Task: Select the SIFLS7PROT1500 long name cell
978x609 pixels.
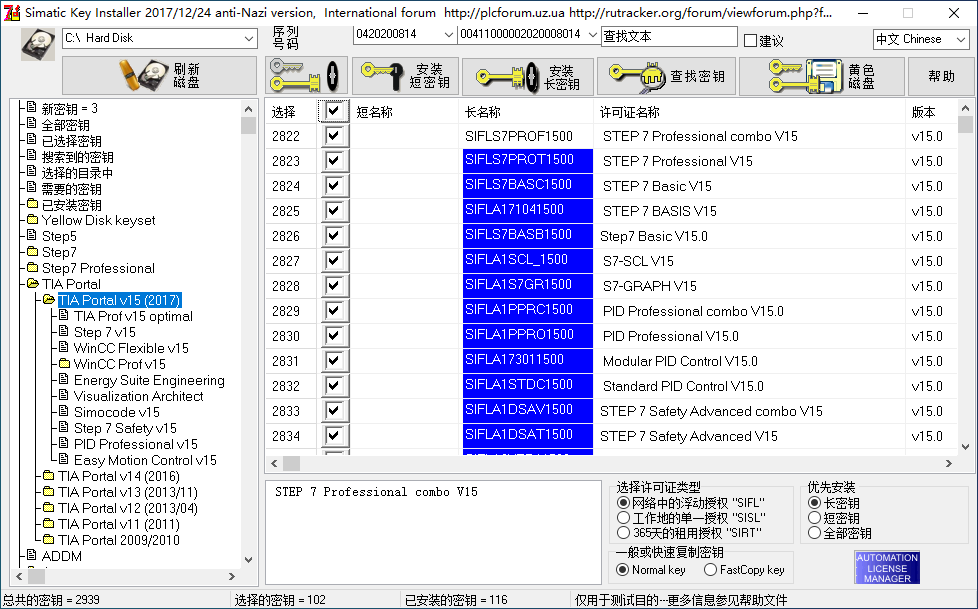Action: pos(528,160)
